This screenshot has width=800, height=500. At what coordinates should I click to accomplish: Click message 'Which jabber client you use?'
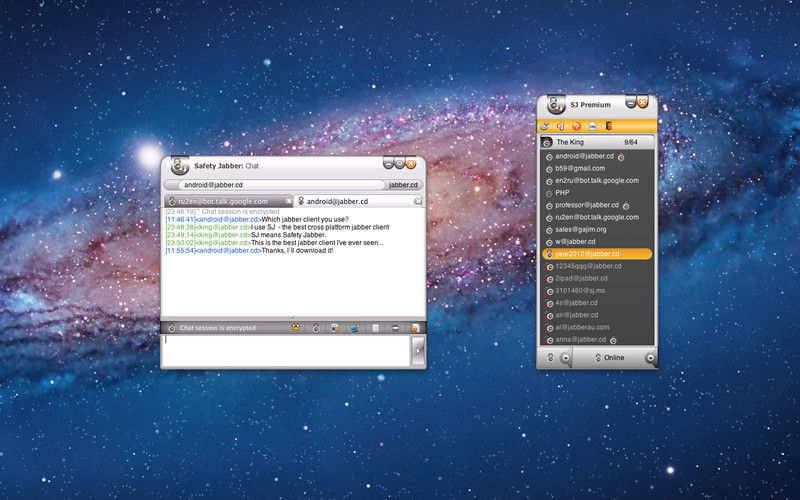point(305,219)
